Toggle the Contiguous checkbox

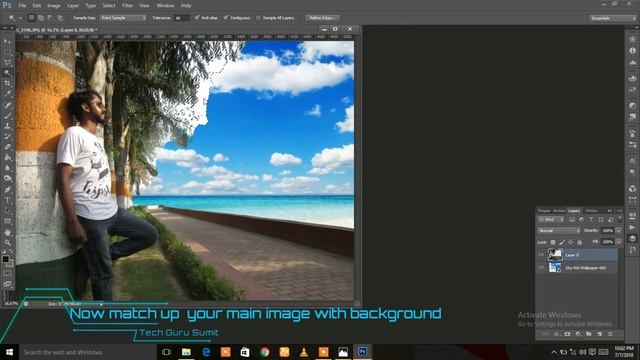[x=226, y=18]
